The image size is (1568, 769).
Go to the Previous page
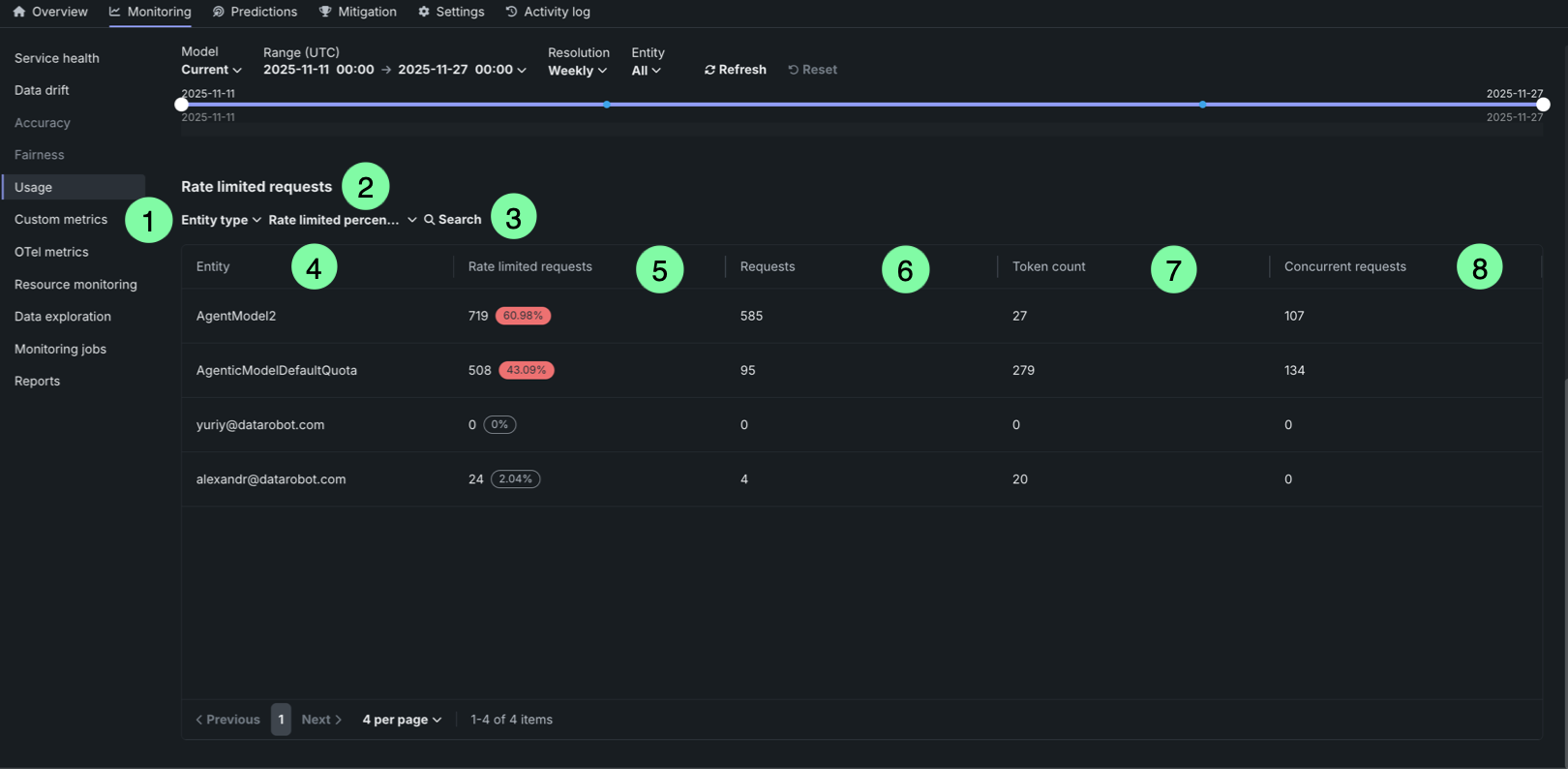click(227, 720)
